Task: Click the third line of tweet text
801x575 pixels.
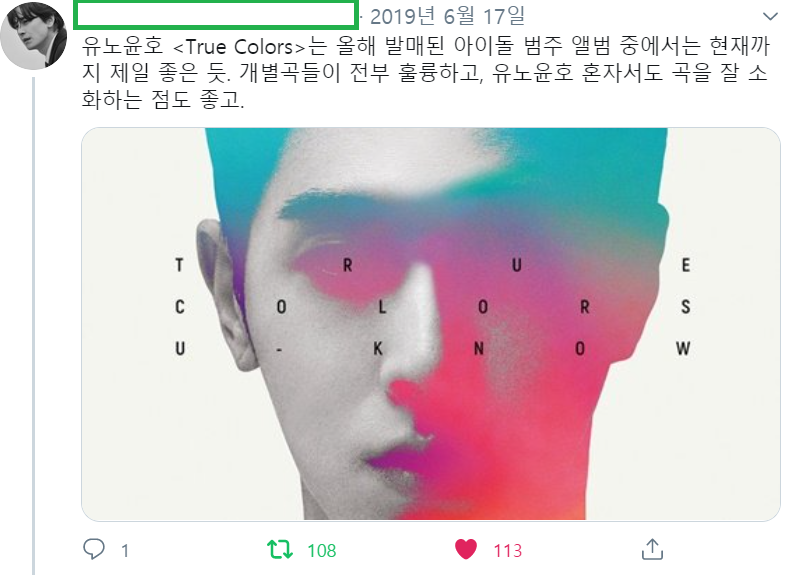Action: (163, 99)
